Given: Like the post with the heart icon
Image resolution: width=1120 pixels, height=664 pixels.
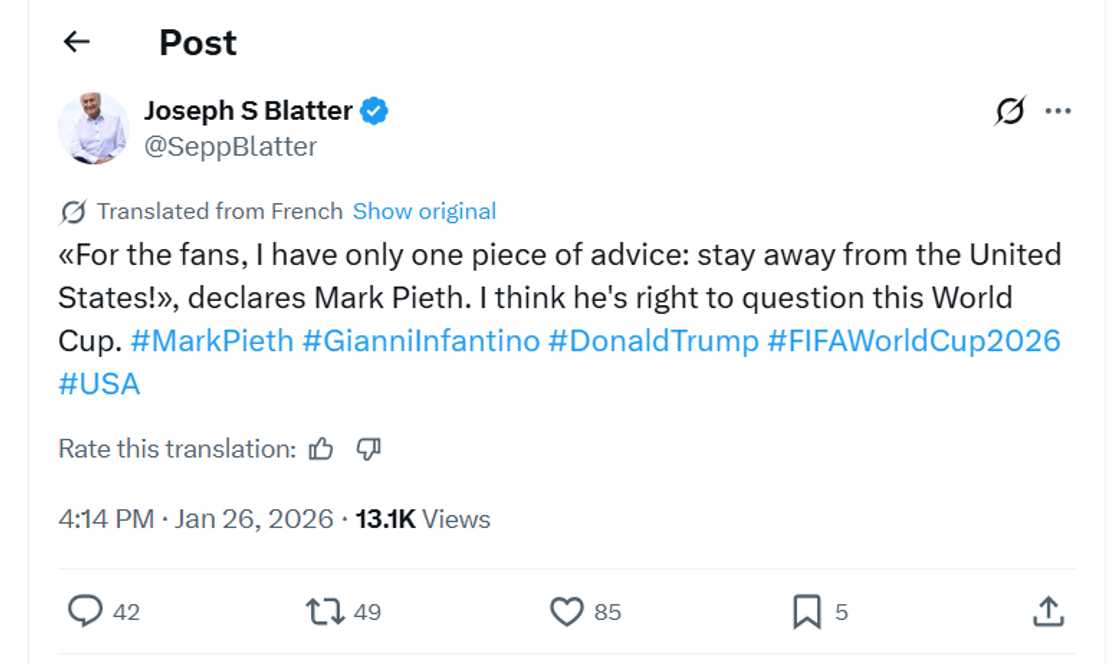Looking at the screenshot, I should (x=569, y=610).
